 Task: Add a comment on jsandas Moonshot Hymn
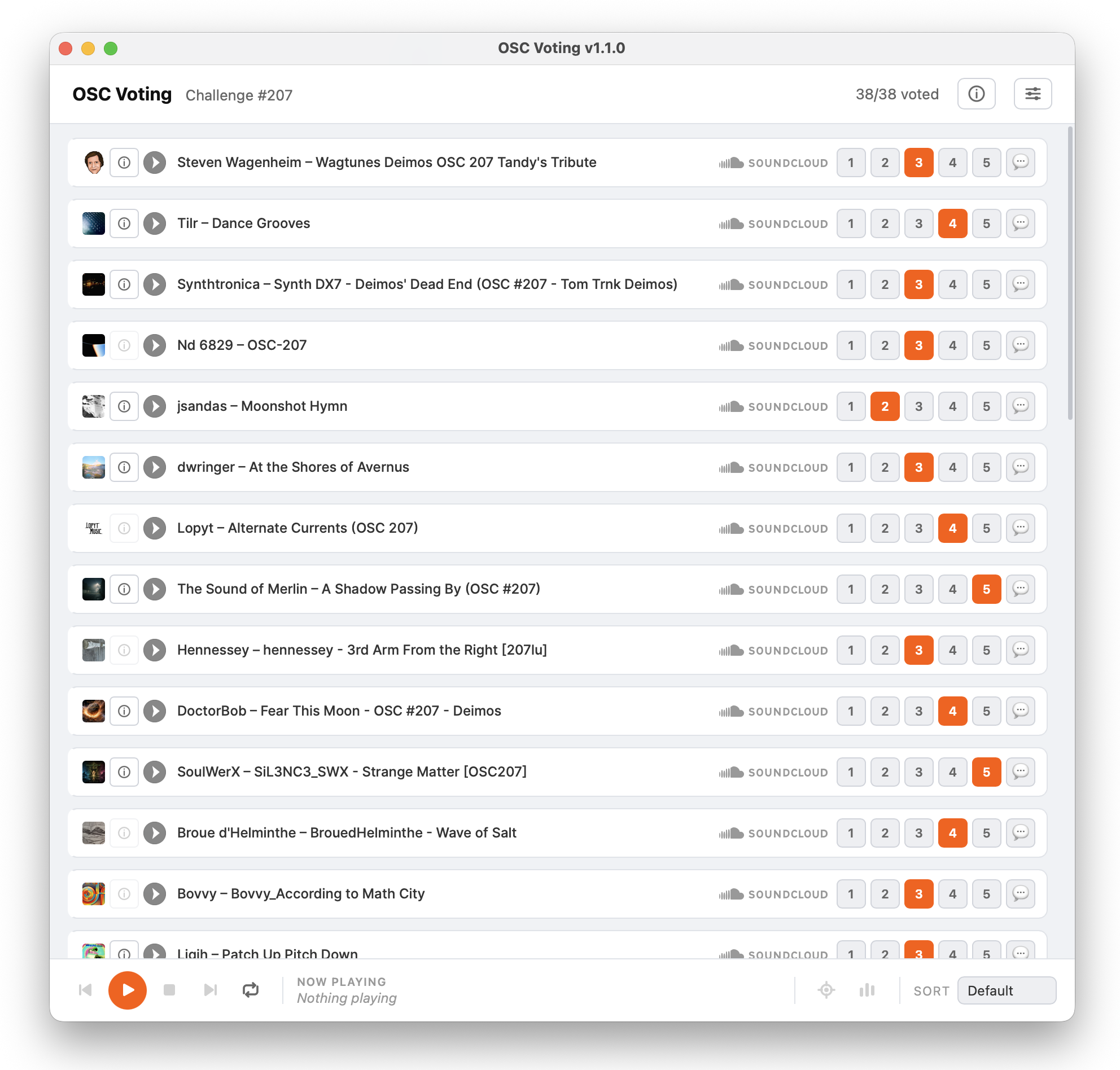point(1020,406)
